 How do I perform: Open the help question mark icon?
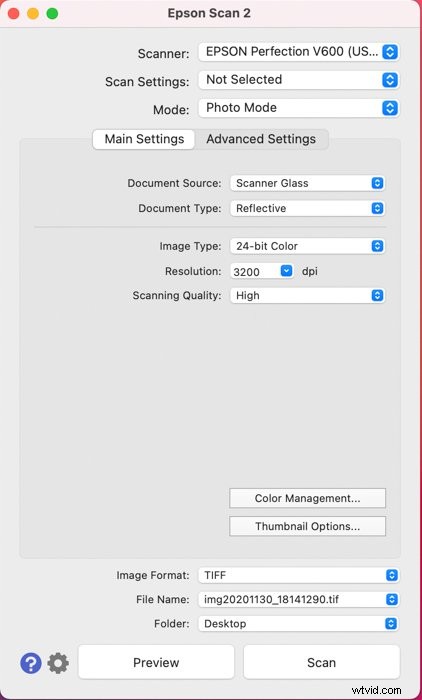click(x=31, y=663)
